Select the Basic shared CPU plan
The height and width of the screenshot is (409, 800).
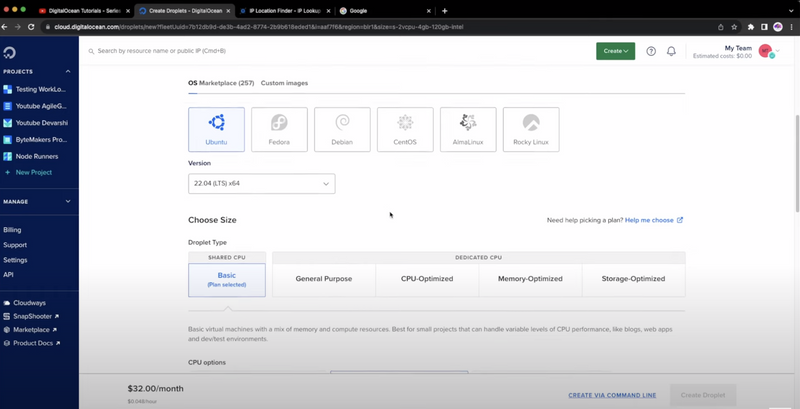227,280
